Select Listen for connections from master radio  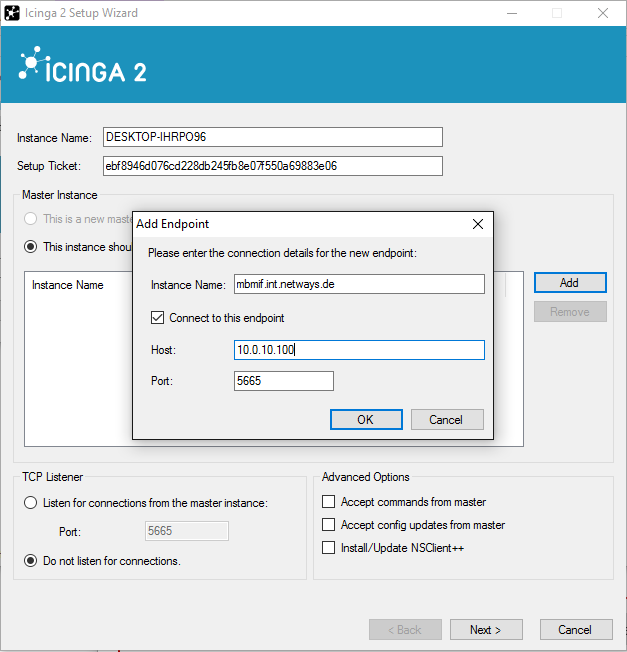click(30, 503)
